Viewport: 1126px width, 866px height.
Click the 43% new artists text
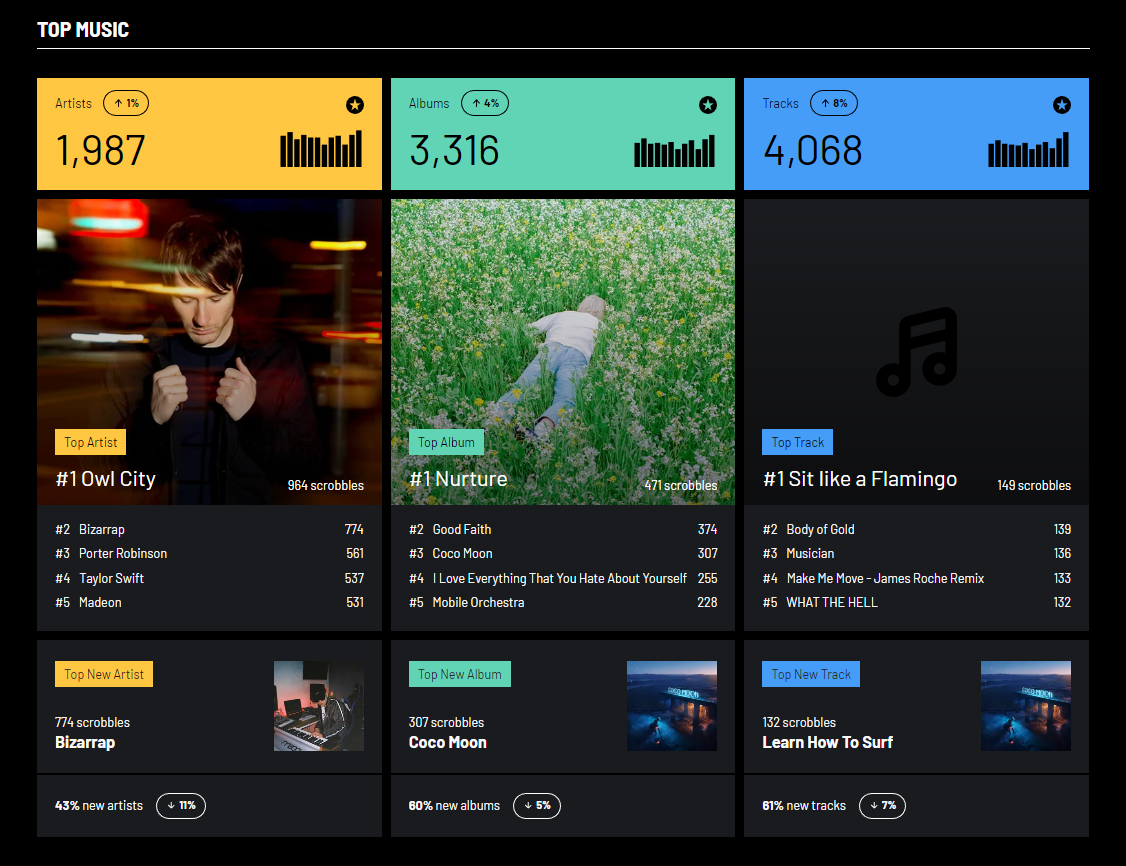(99, 806)
